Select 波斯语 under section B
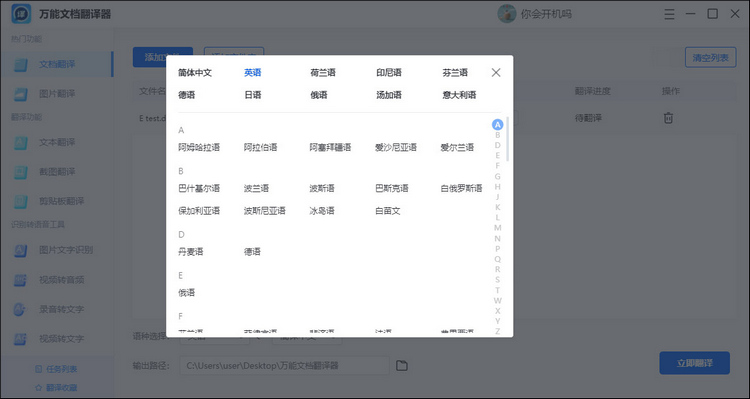Image resolution: width=750 pixels, height=399 pixels. pyautogui.click(x=322, y=188)
